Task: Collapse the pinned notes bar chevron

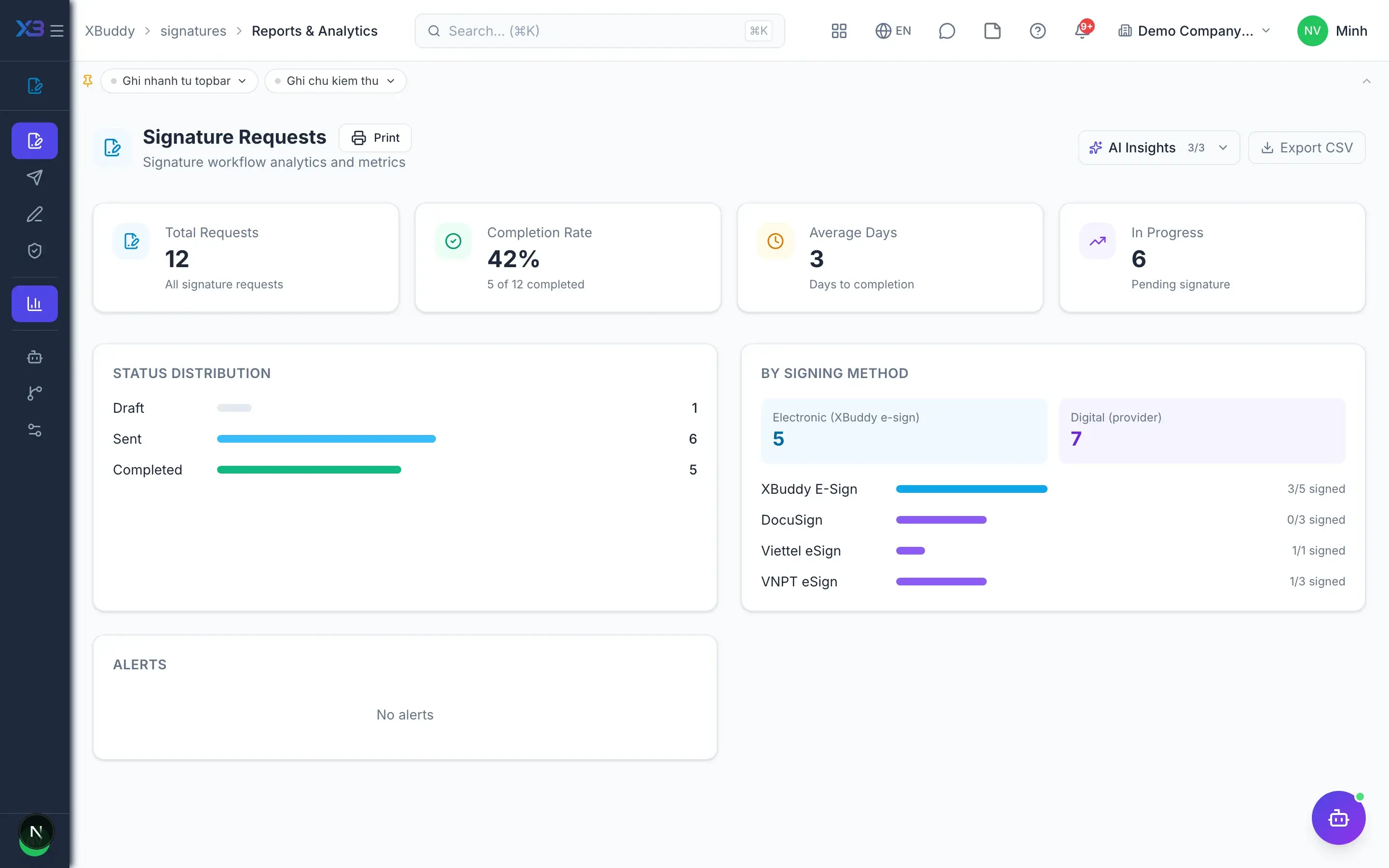Action: click(x=1366, y=81)
